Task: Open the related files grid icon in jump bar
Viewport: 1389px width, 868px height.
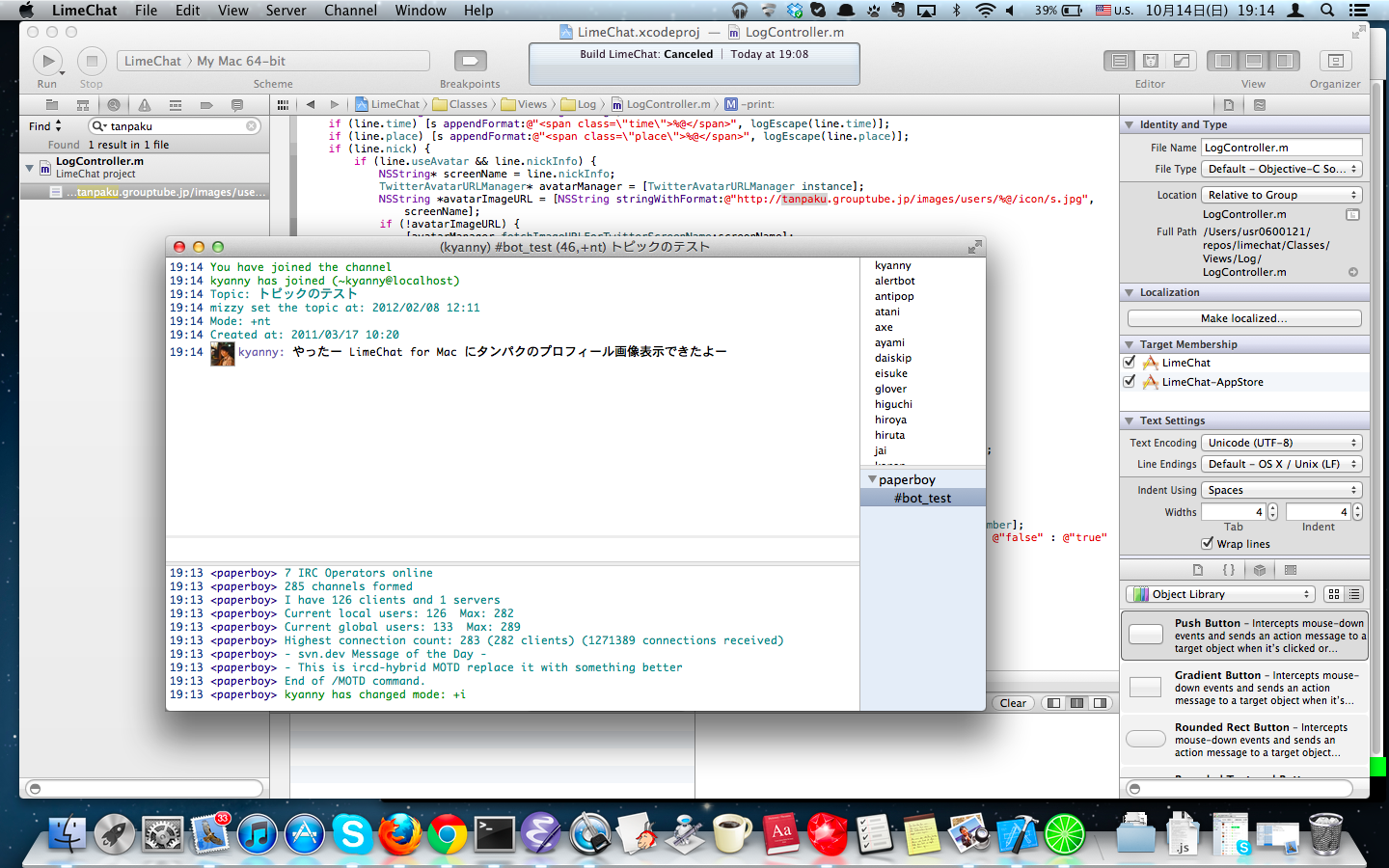Action: click(x=283, y=104)
